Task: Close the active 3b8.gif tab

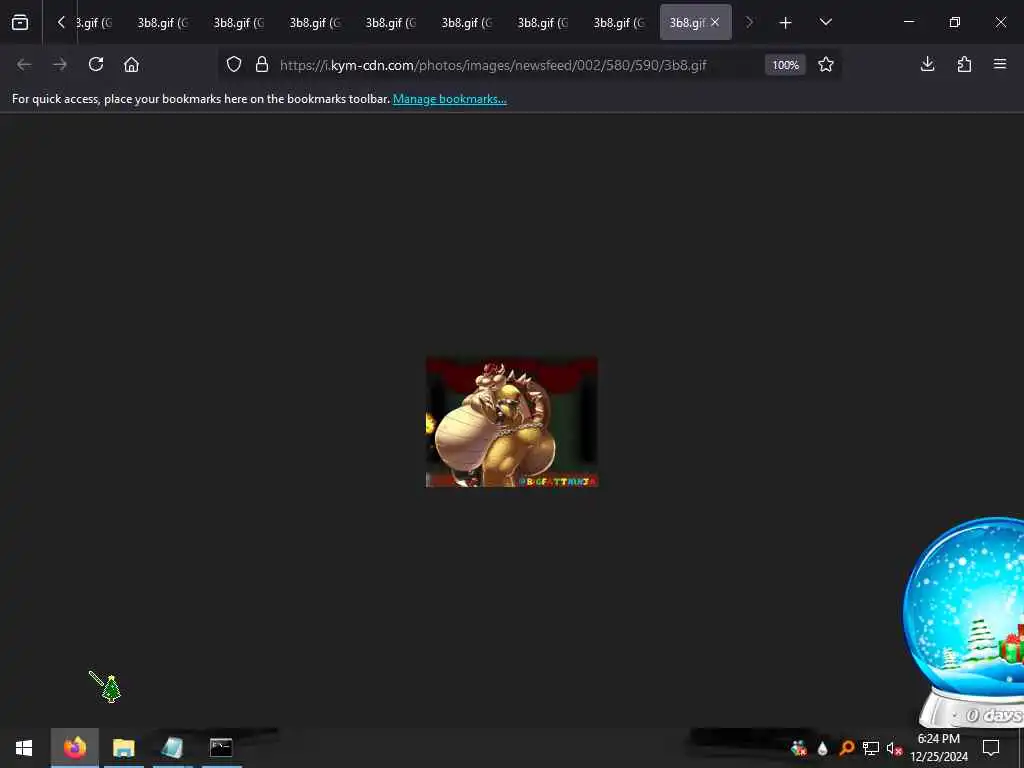Action: coord(715,22)
